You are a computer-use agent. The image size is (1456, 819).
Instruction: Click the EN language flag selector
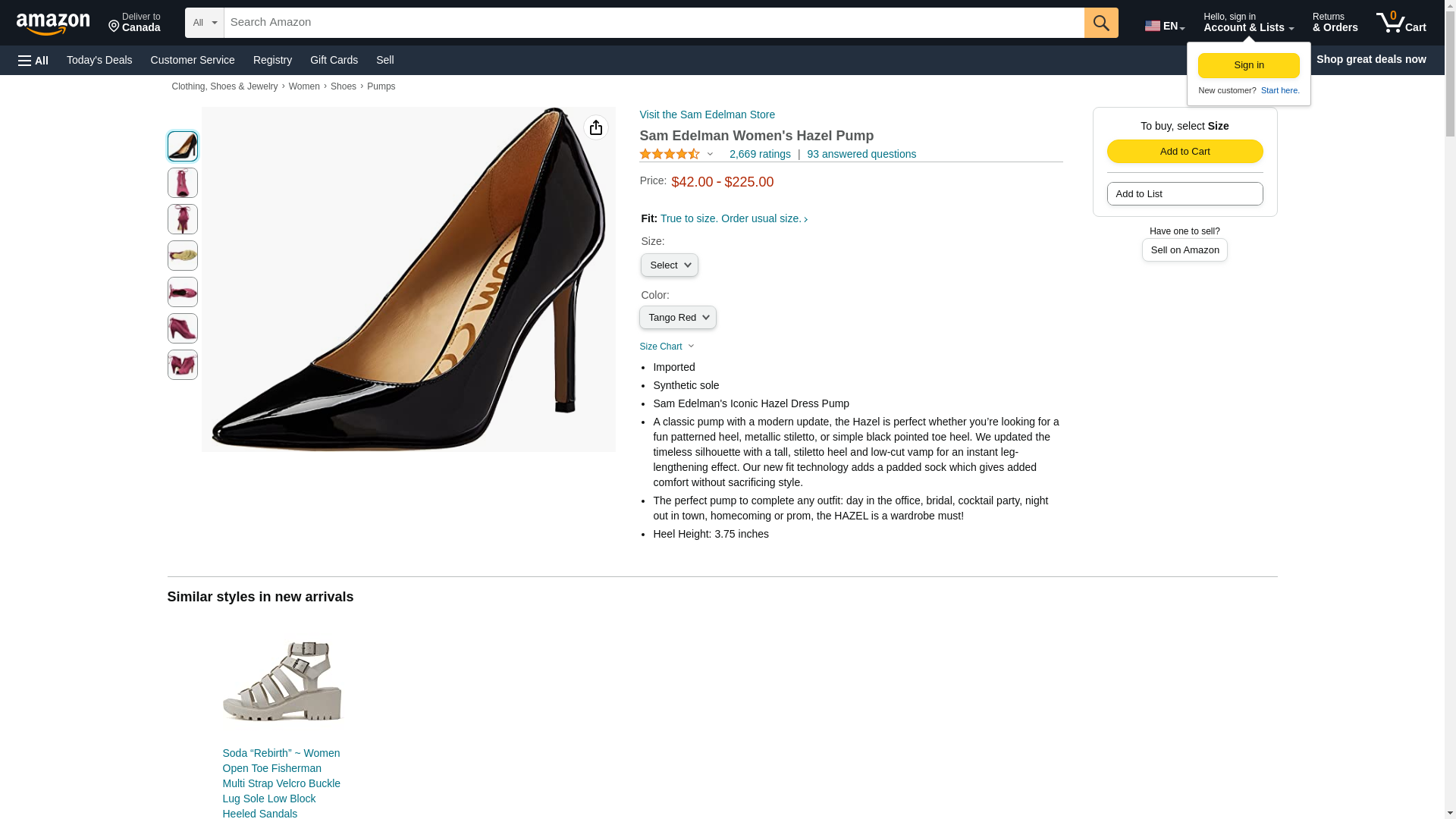click(1165, 26)
